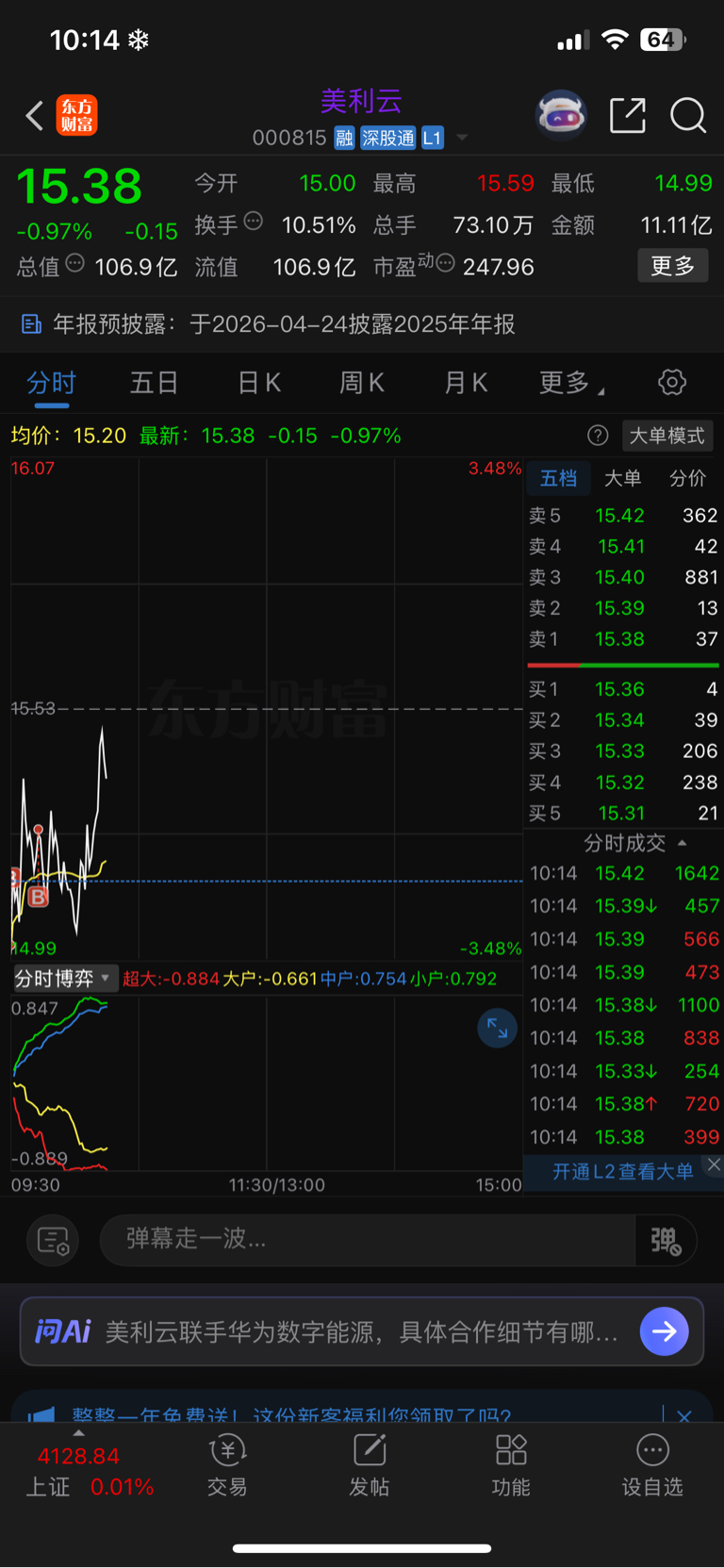This screenshot has height=1568, width=724.
Task: Tap the 换手 info circle icon
Action: tap(254, 222)
